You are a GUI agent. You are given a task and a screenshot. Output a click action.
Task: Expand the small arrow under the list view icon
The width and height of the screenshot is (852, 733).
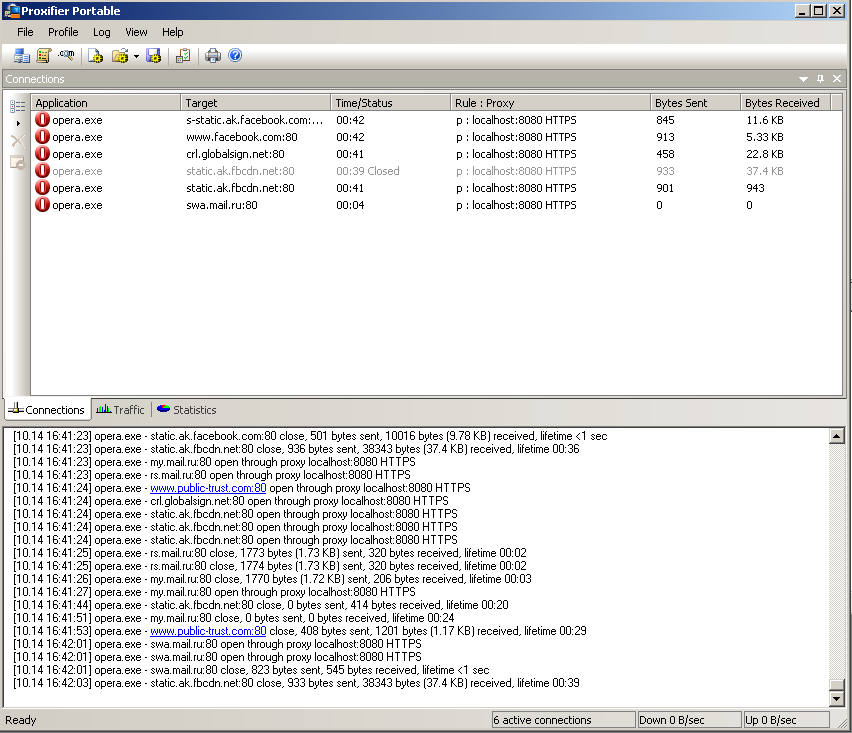pos(18,123)
